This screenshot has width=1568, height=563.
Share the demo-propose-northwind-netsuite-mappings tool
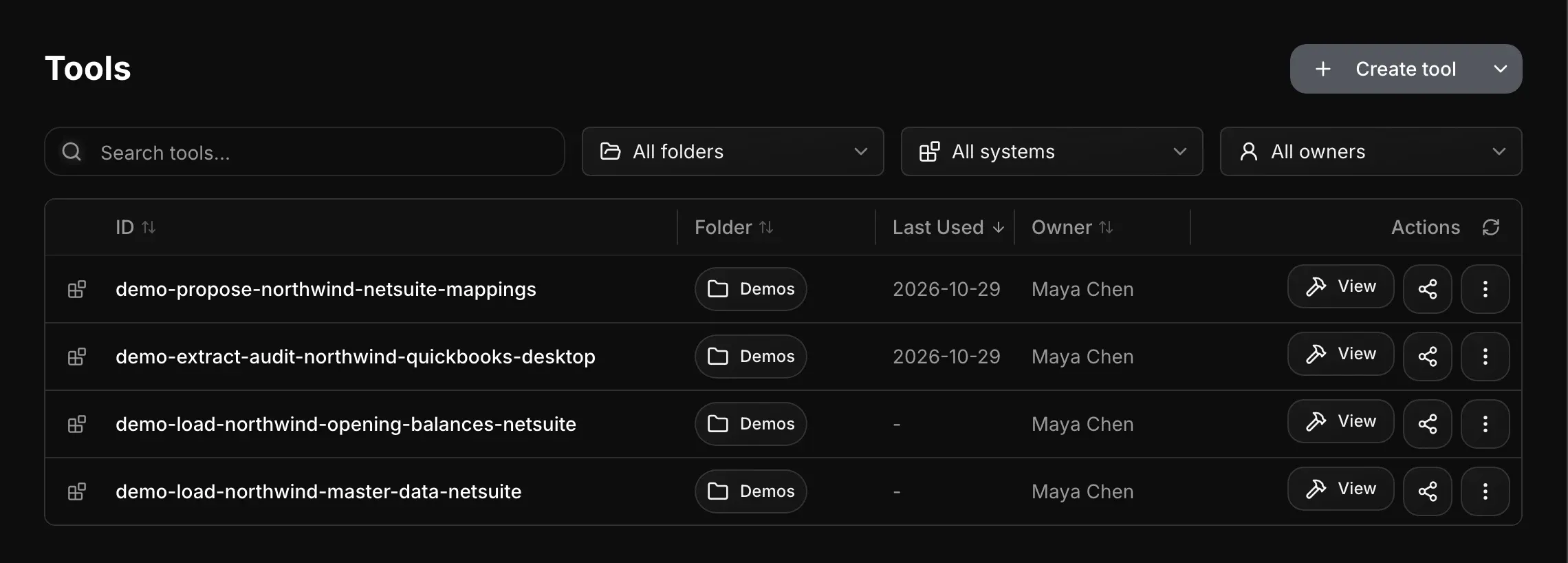(1428, 289)
